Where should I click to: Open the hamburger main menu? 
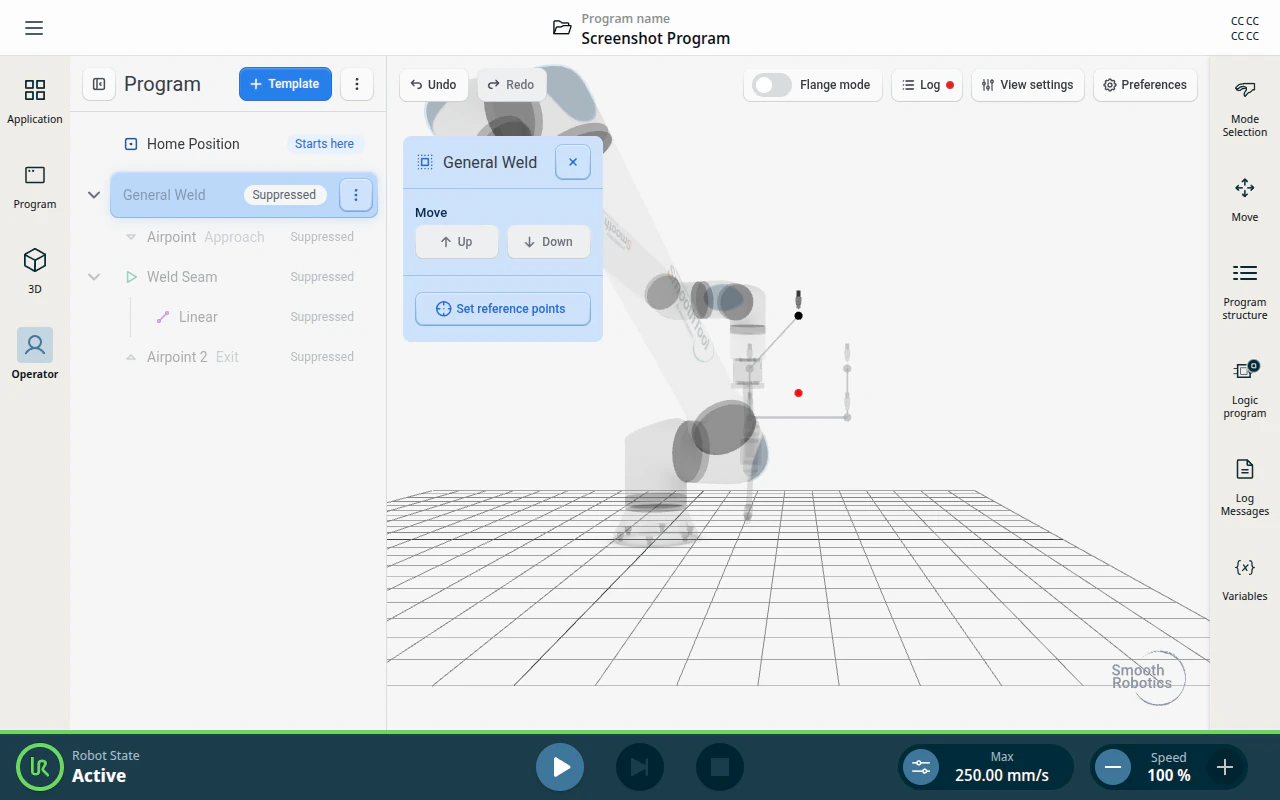pos(34,28)
